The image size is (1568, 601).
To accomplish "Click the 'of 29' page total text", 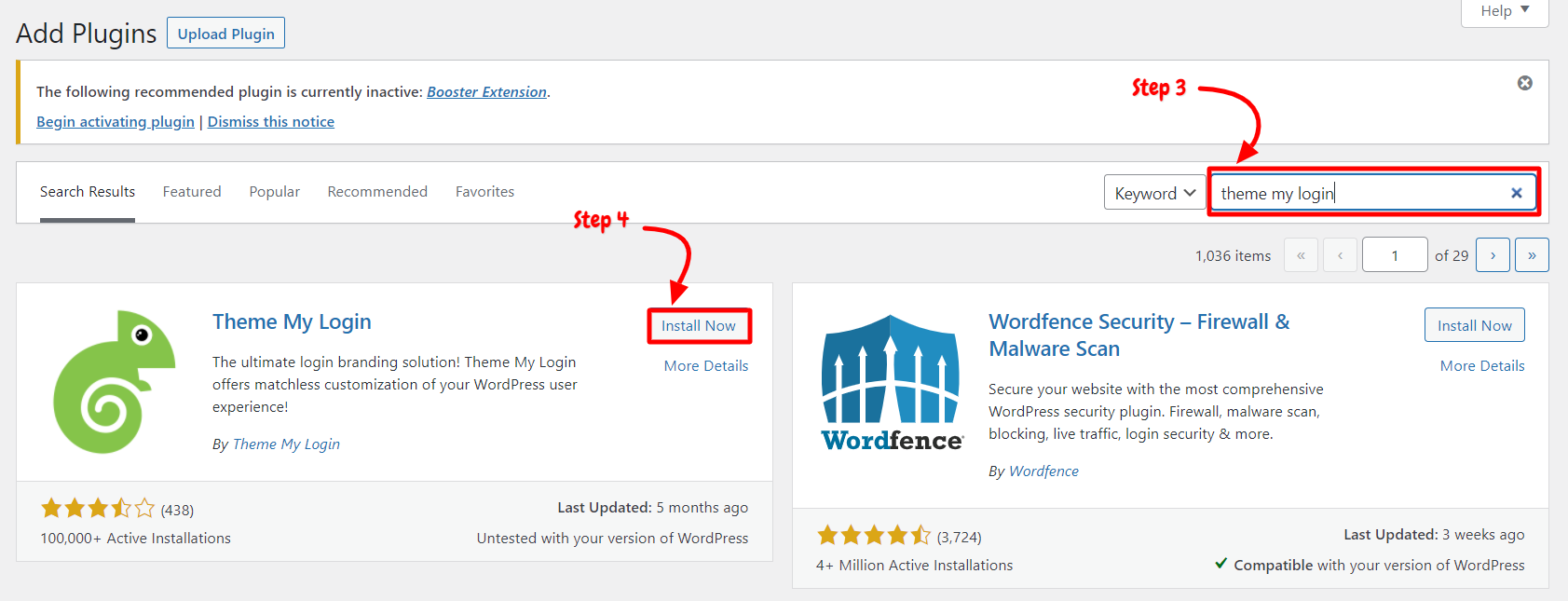I will click(1452, 256).
